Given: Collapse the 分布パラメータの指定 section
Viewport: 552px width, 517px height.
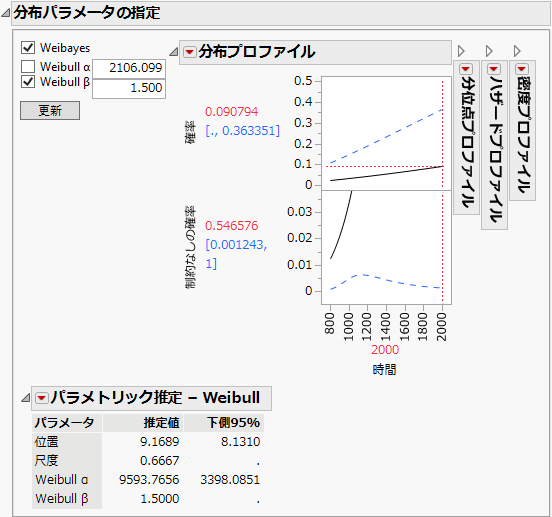Looking at the screenshot, I should (5, 13).
